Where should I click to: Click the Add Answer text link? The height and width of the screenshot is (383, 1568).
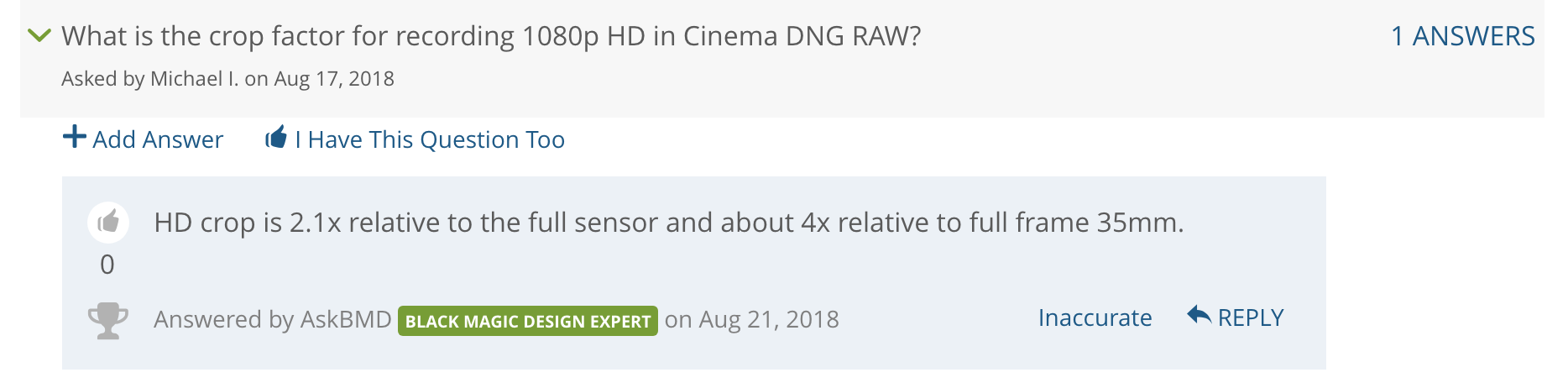tap(158, 139)
